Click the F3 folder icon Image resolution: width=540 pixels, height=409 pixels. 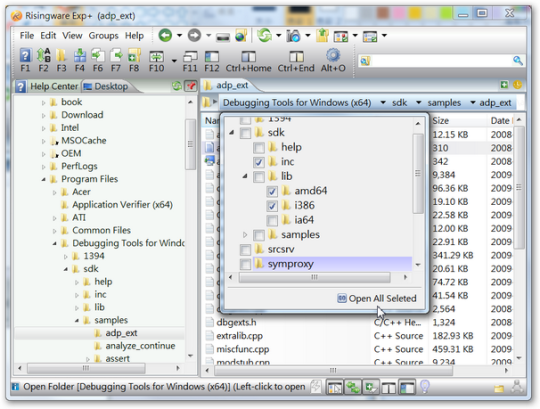(61, 55)
